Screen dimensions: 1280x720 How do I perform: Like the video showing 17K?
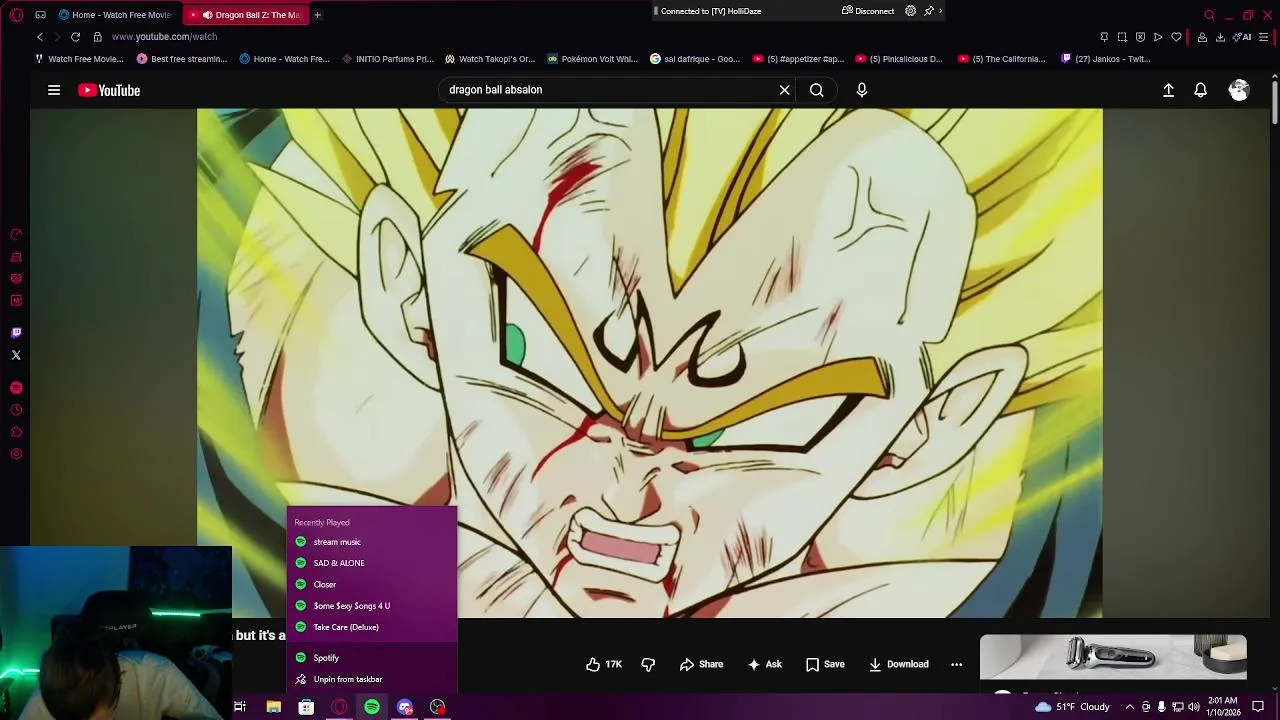(604, 664)
